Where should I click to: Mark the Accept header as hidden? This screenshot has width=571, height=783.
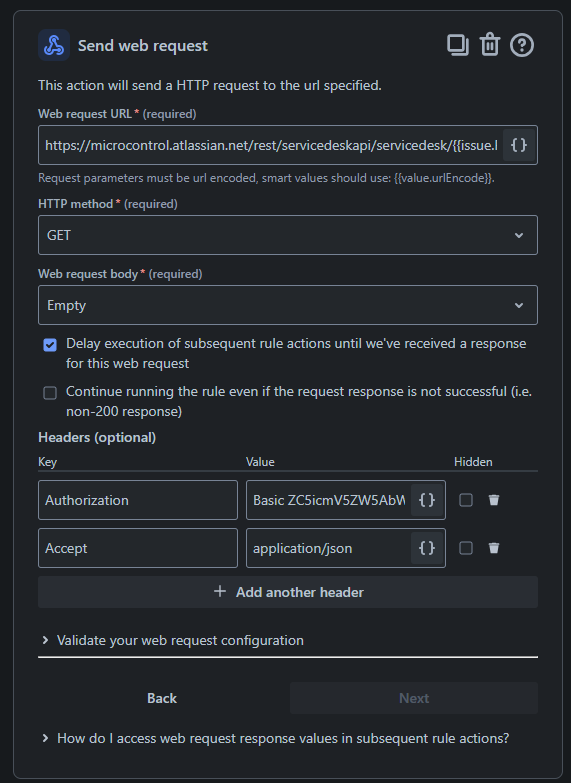466,548
